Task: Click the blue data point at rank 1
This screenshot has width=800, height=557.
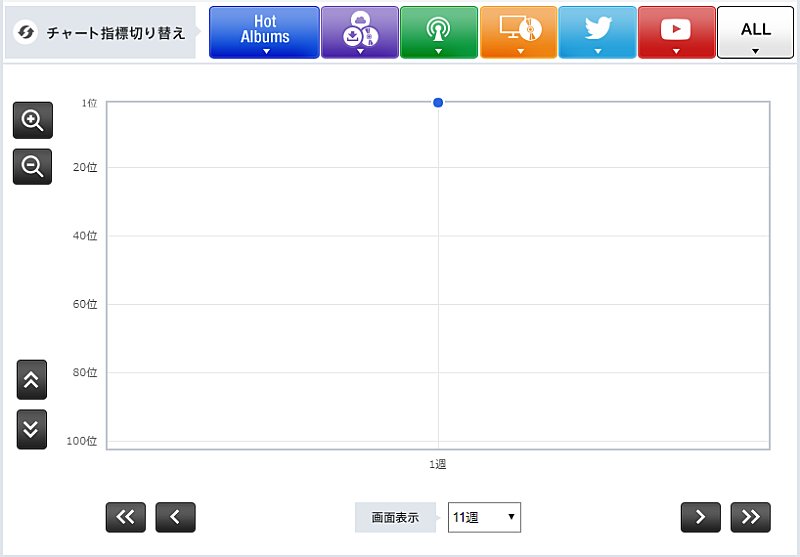Action: (x=438, y=103)
